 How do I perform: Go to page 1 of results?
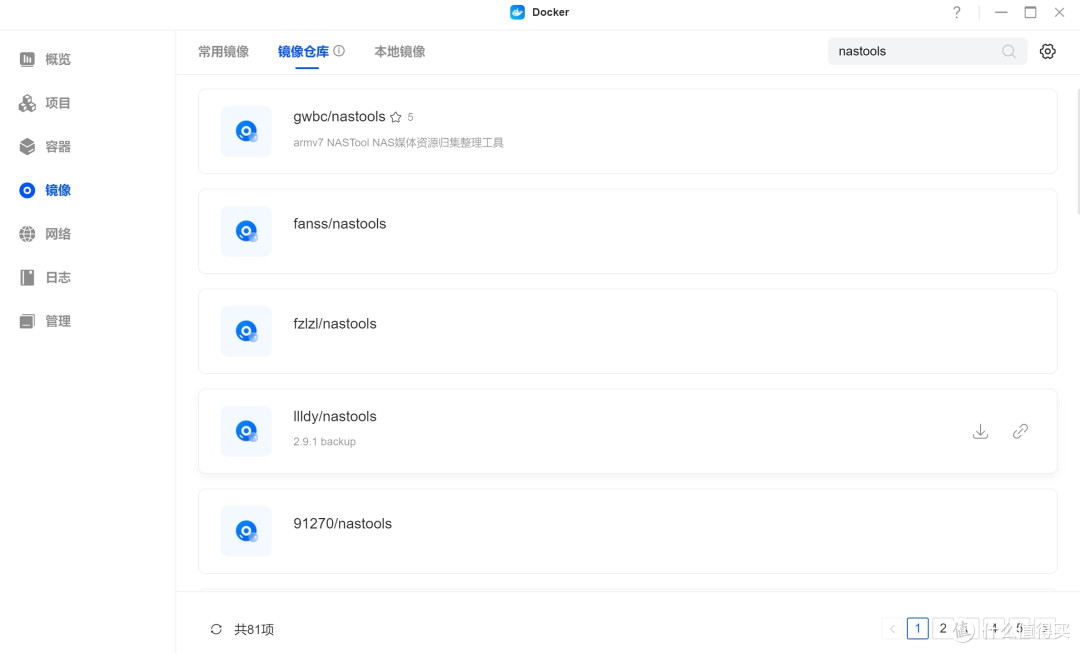pyautogui.click(x=917, y=628)
